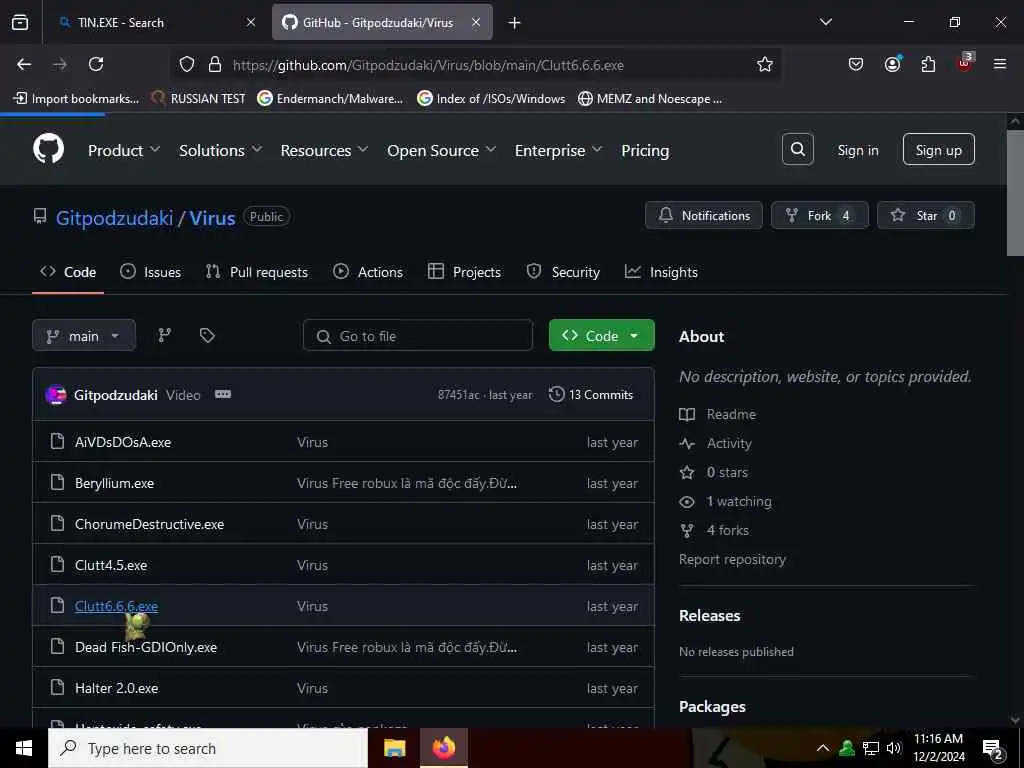Viewport: 1024px width, 768px height.
Task: Click the Sign up button
Action: [938, 150]
